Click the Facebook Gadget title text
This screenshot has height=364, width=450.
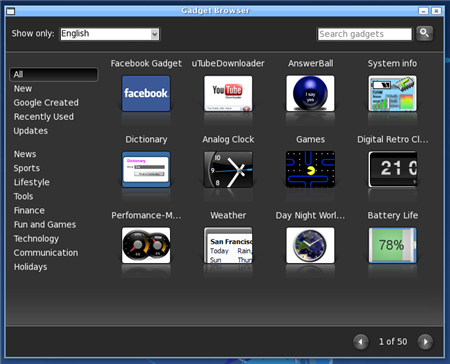tap(146, 63)
